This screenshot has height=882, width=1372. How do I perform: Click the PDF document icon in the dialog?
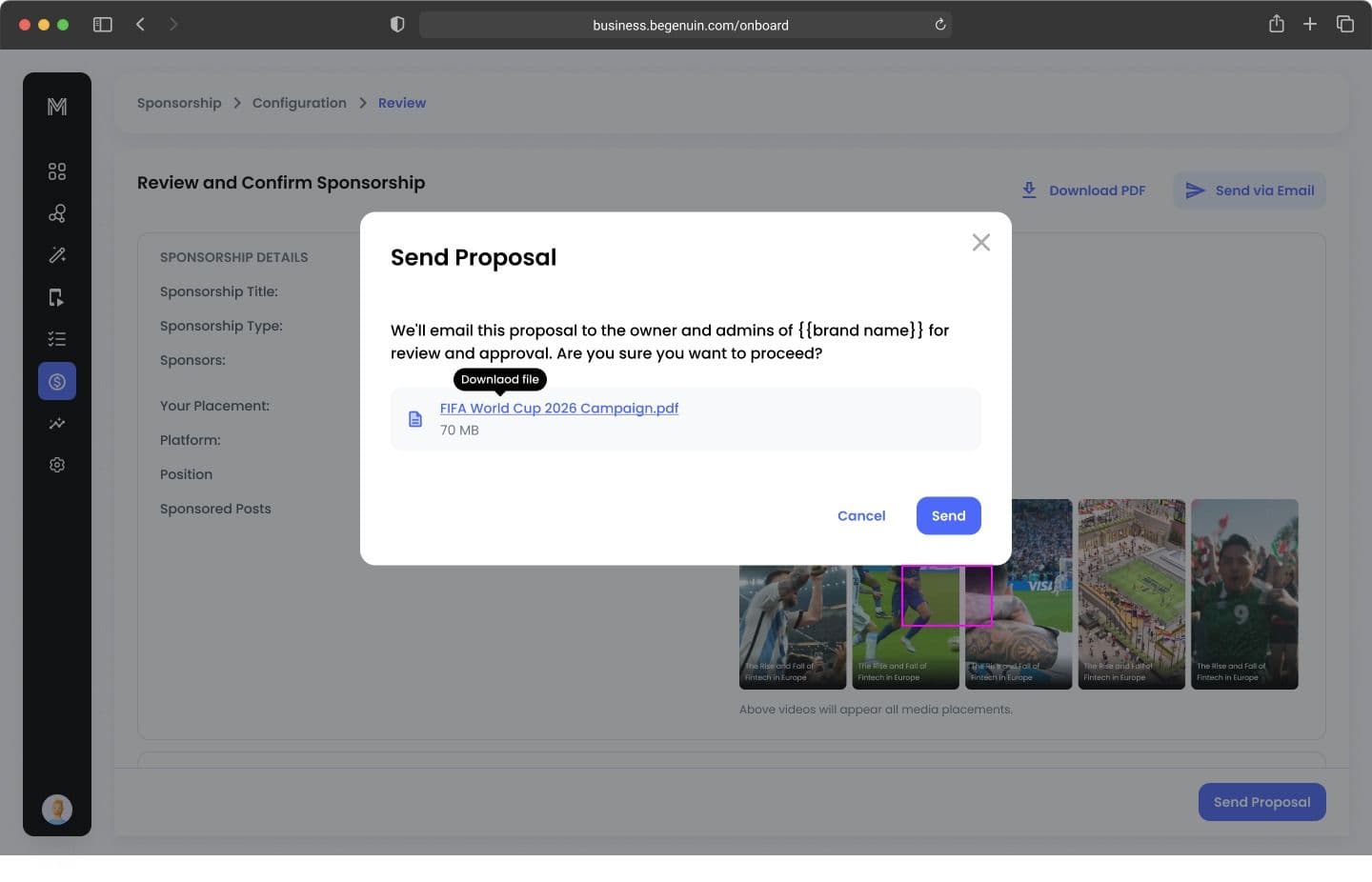pyautogui.click(x=415, y=419)
